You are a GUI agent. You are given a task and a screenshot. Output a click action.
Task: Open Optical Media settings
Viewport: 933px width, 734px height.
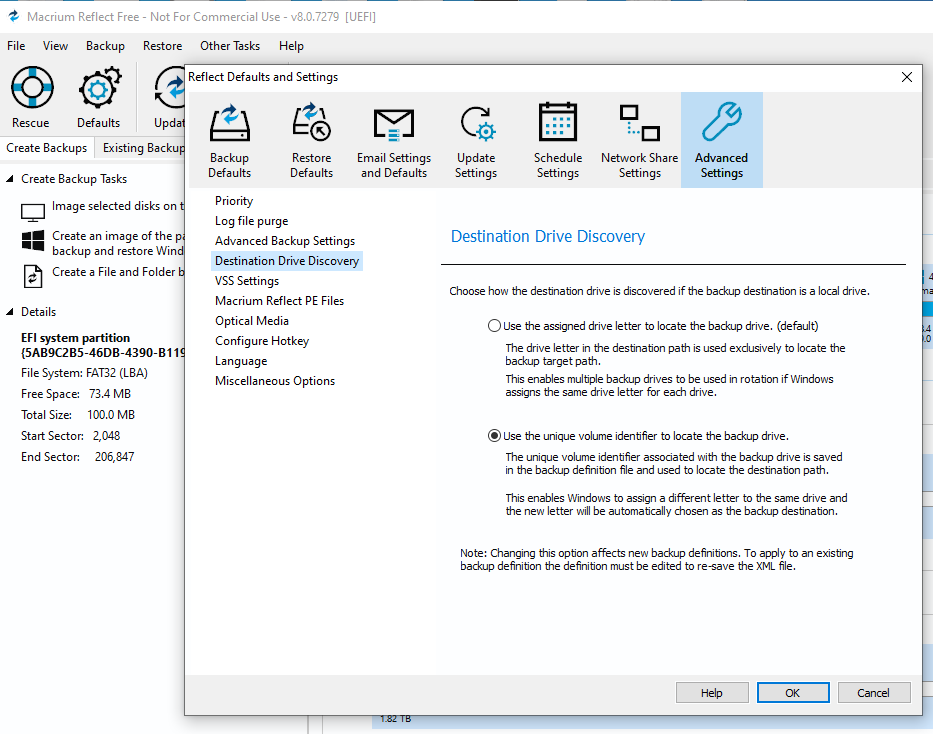[252, 321]
